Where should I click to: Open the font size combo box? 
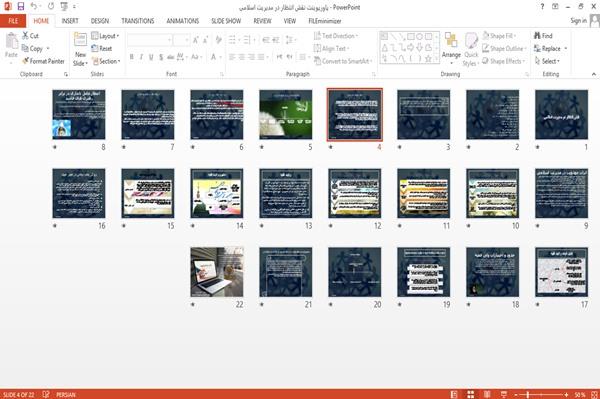pos(181,40)
